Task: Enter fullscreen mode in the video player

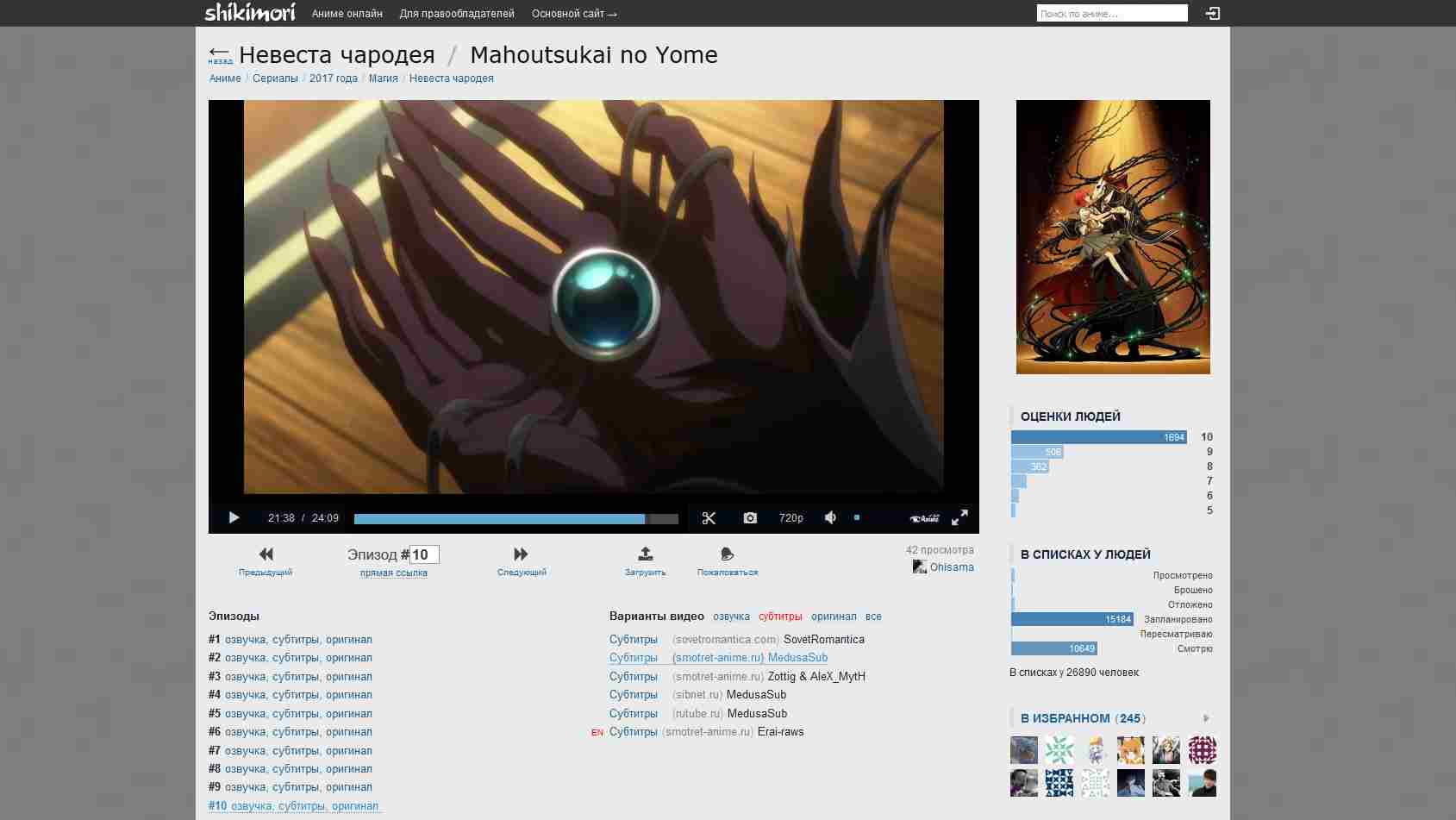Action: (959, 517)
